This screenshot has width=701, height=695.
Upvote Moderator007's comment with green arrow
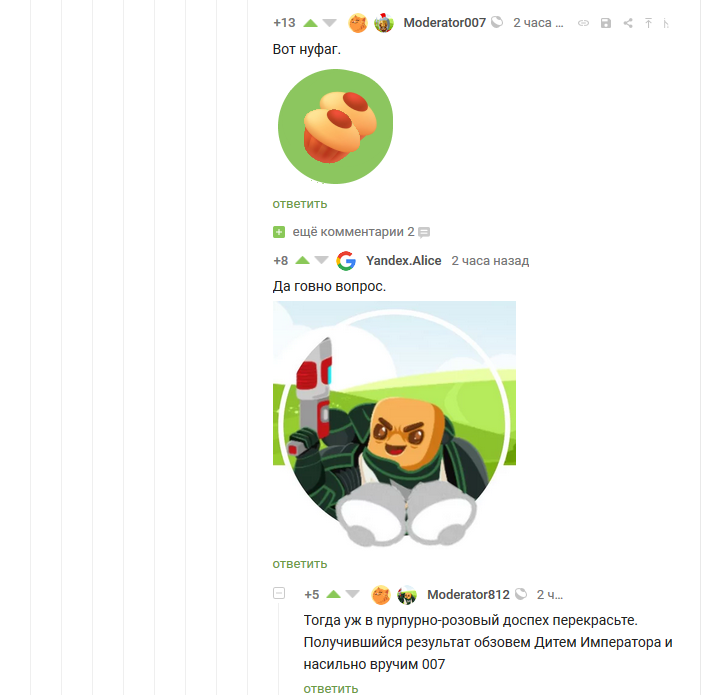tap(310, 23)
